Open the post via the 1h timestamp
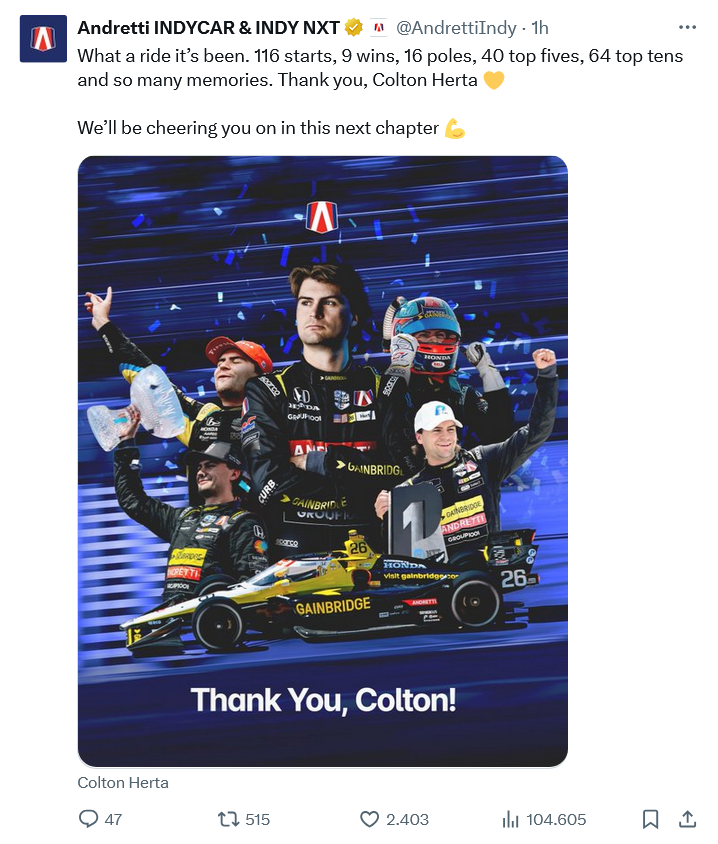Image resolution: width=718 pixels, height=844 pixels. pyautogui.click(x=539, y=28)
